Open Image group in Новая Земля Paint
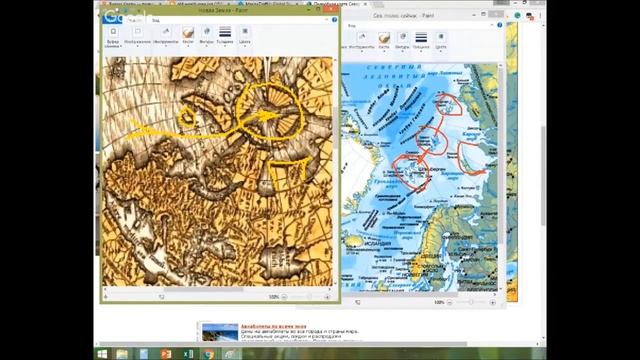 (x=138, y=37)
